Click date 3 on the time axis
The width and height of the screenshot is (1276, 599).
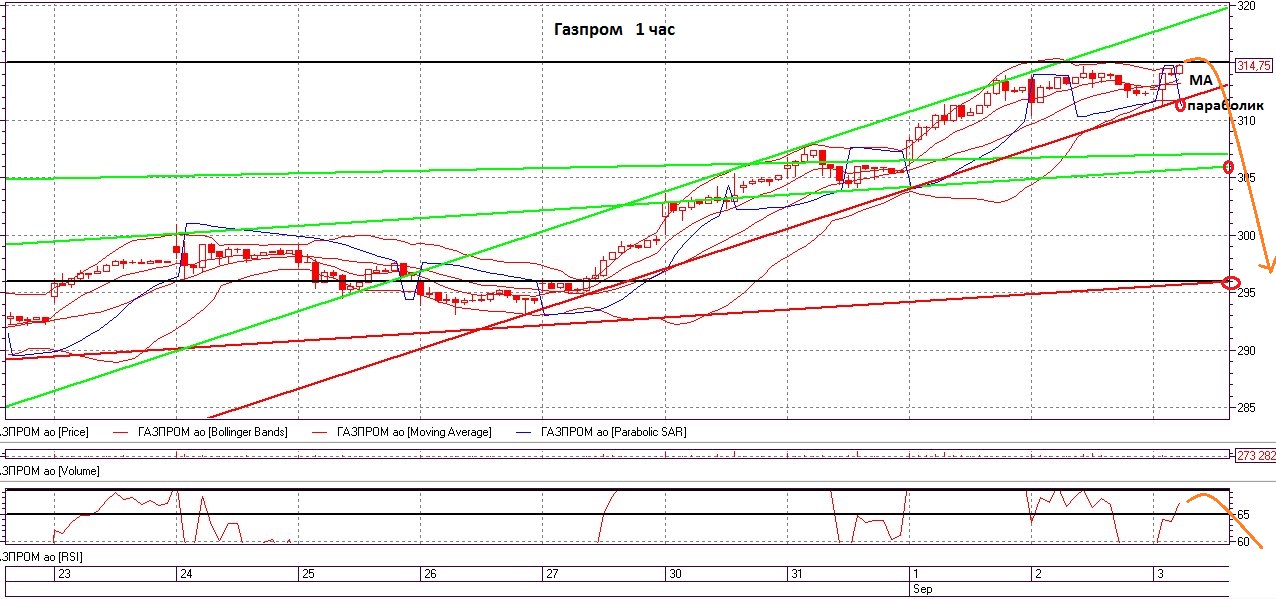(x=1159, y=574)
